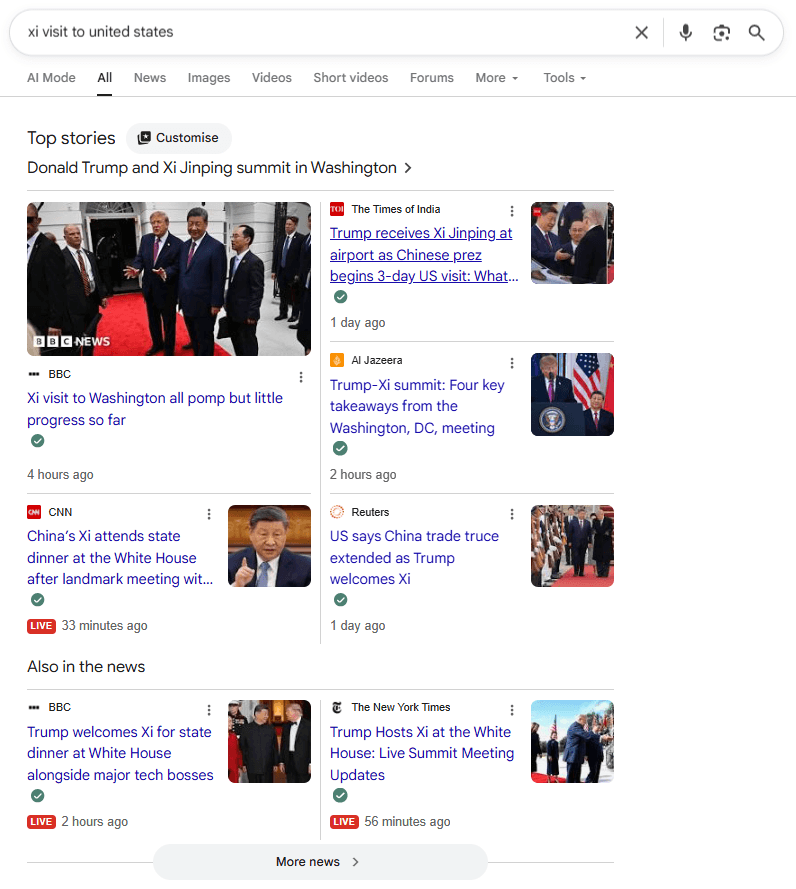
Task: Expand Donald Trump and Xi Jinping summit topic
Action: pyautogui.click(x=219, y=168)
